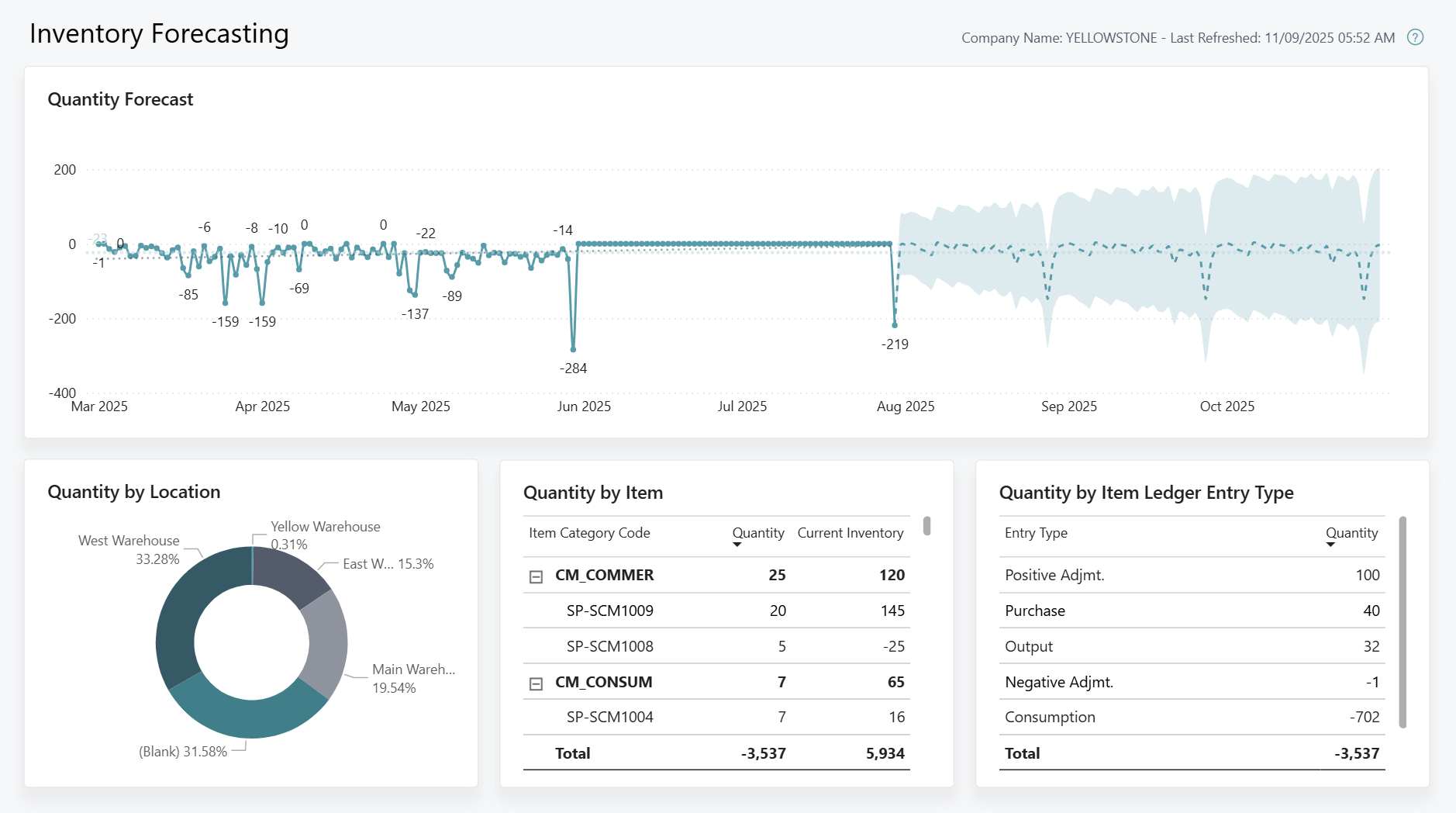Click the collapse minus icon beside CM_COMMER
The width and height of the screenshot is (1456, 813).
[535, 575]
